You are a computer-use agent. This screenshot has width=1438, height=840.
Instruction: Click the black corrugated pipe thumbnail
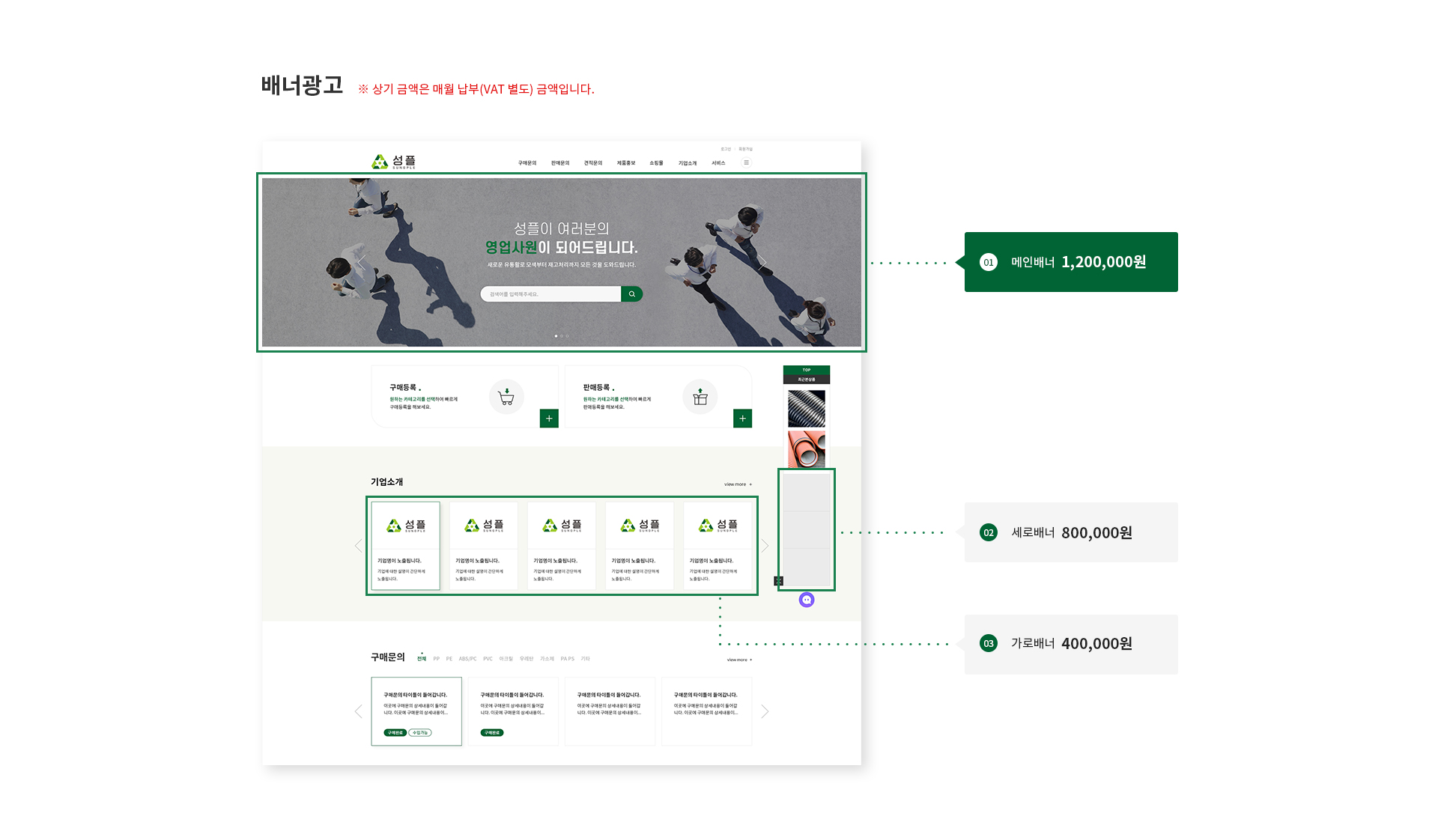coord(807,408)
